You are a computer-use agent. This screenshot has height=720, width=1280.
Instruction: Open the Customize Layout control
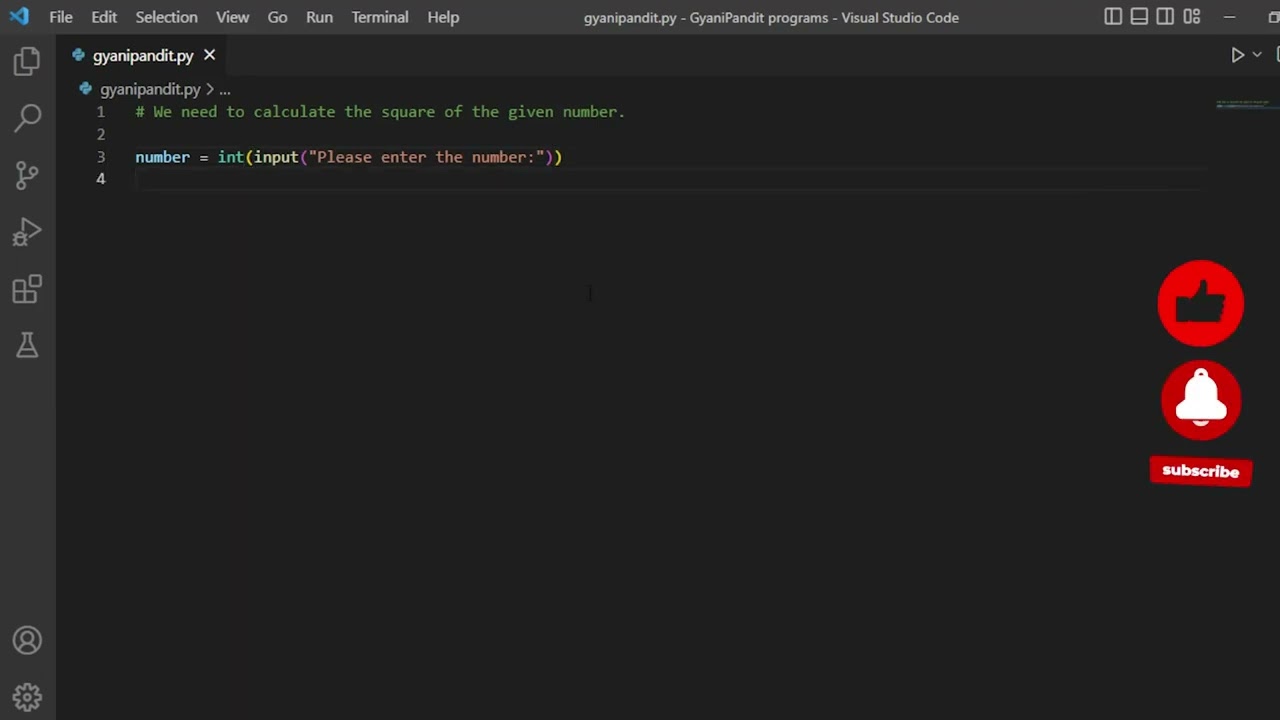(1191, 17)
